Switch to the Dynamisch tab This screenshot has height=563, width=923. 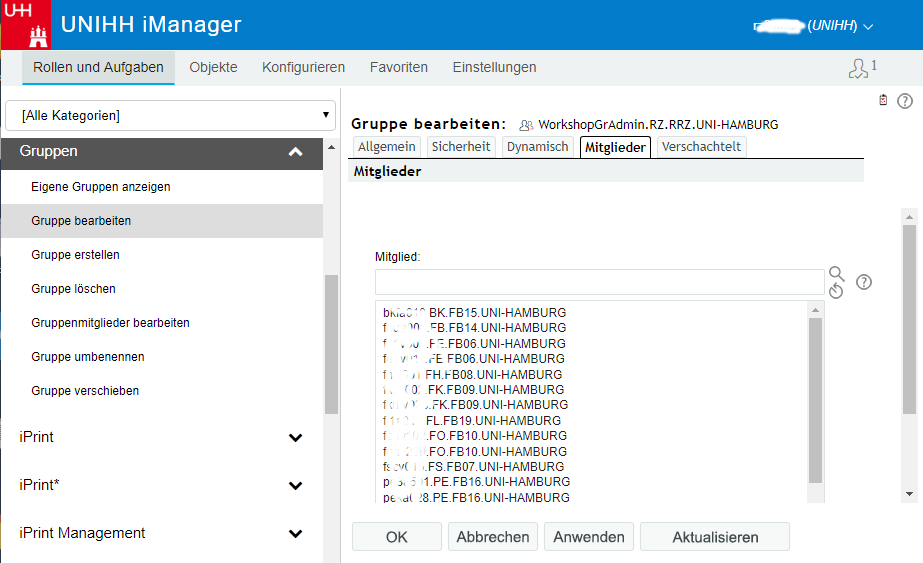tap(537, 147)
